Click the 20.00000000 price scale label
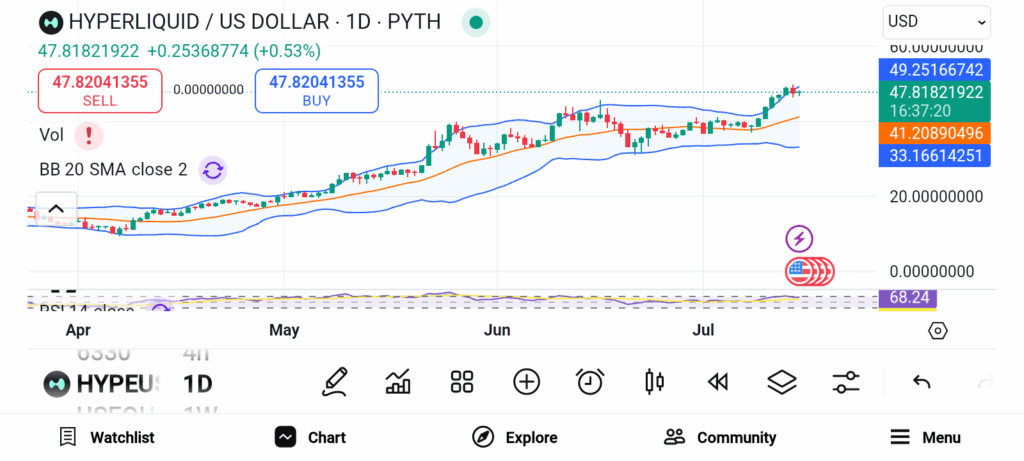 (x=936, y=197)
